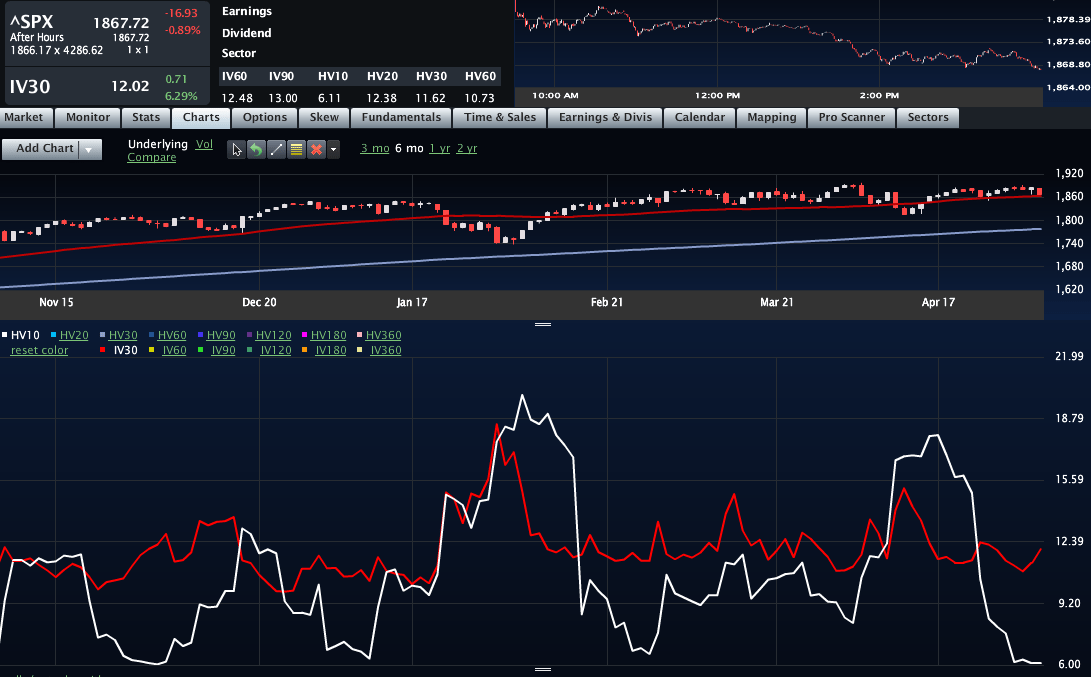The height and width of the screenshot is (677, 1091).
Task: Open the Earnings & Divis tab
Action: (x=605, y=117)
